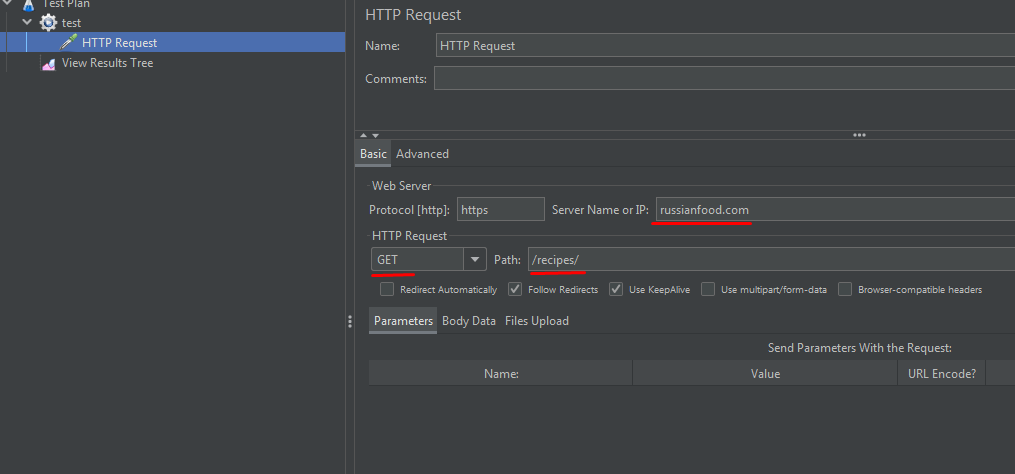Open the GET method dropdown arrow

pos(474,260)
